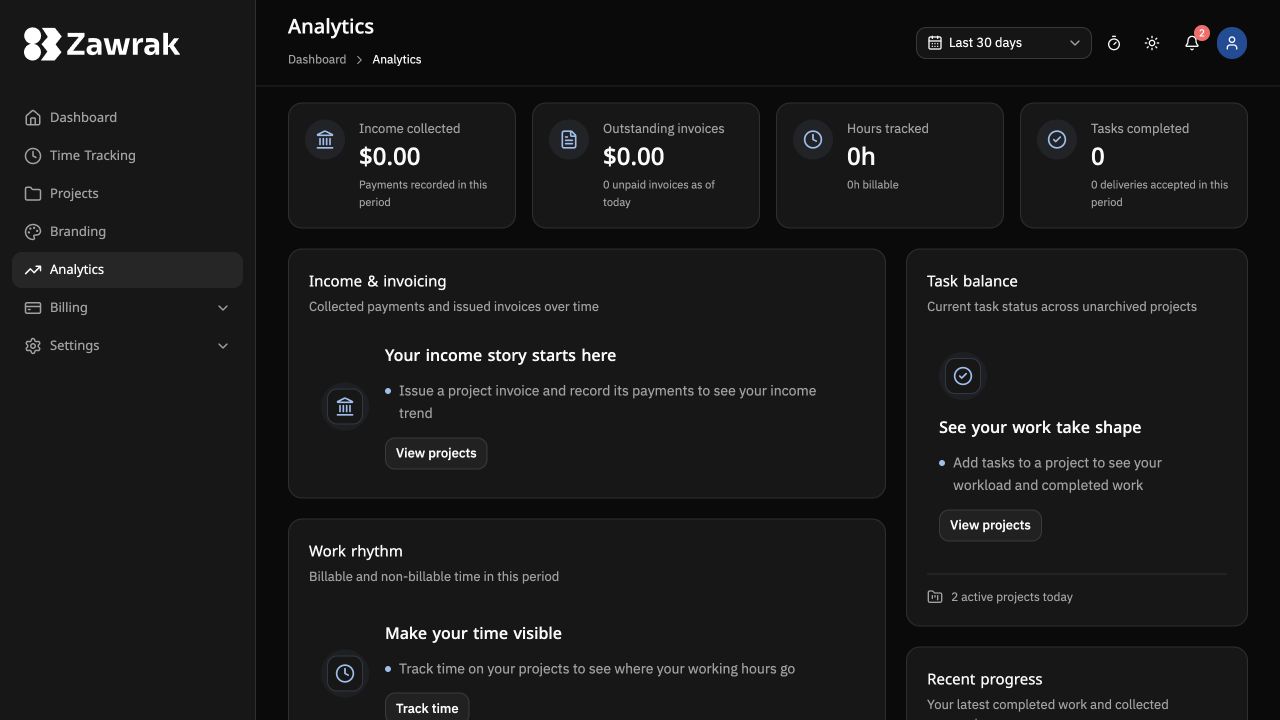Click the 'Task balance' heading

tap(972, 281)
